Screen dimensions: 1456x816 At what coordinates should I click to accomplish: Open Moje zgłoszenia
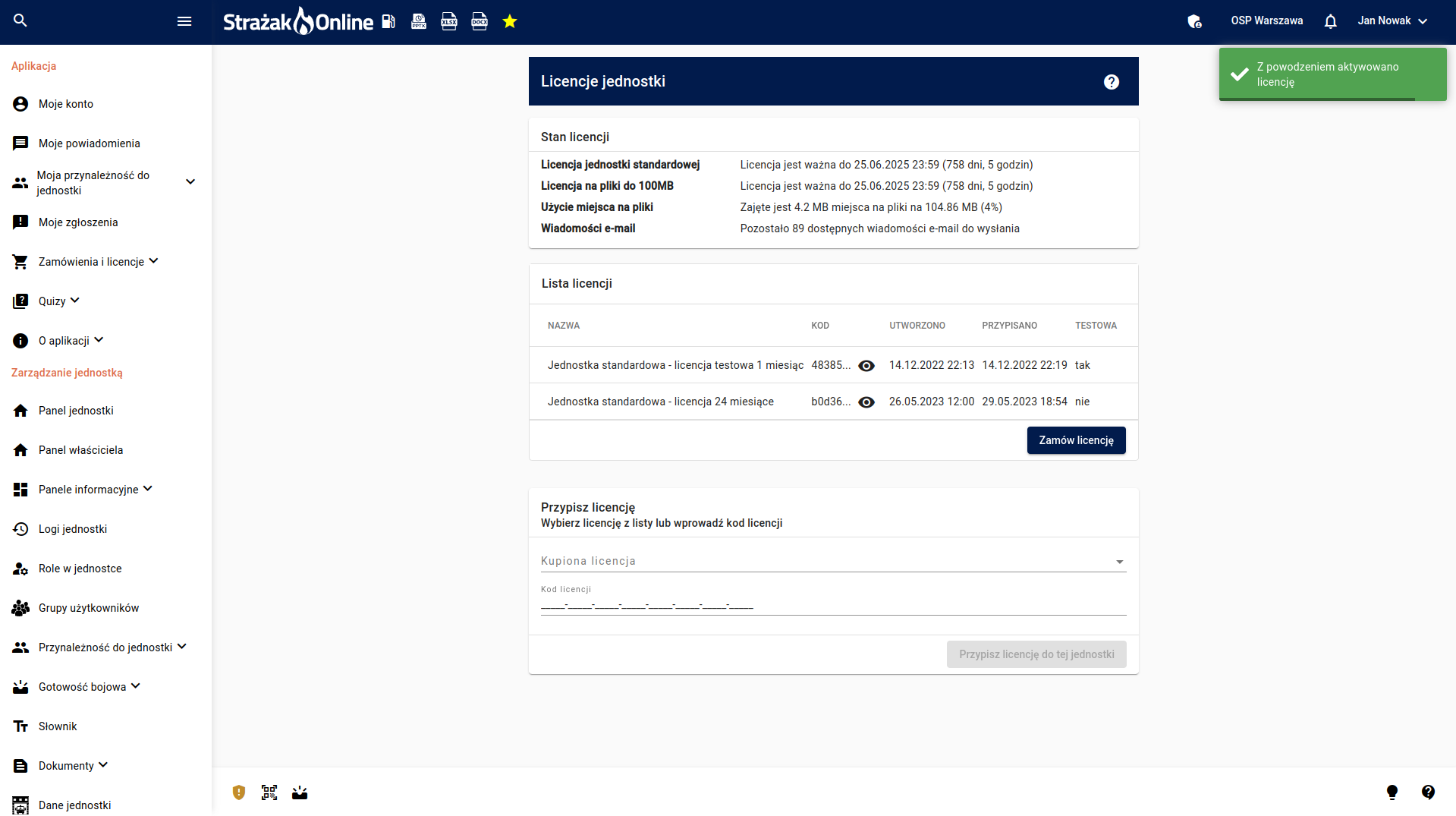[x=78, y=222]
